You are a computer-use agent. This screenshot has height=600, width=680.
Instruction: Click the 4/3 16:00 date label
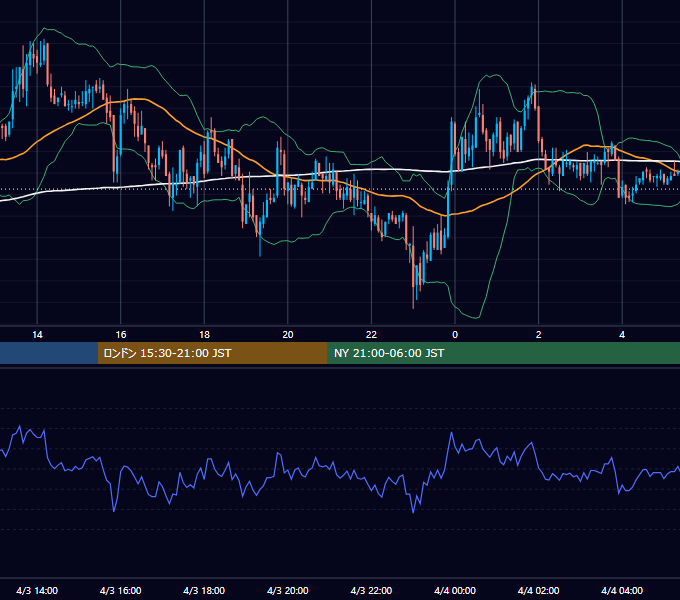121,590
